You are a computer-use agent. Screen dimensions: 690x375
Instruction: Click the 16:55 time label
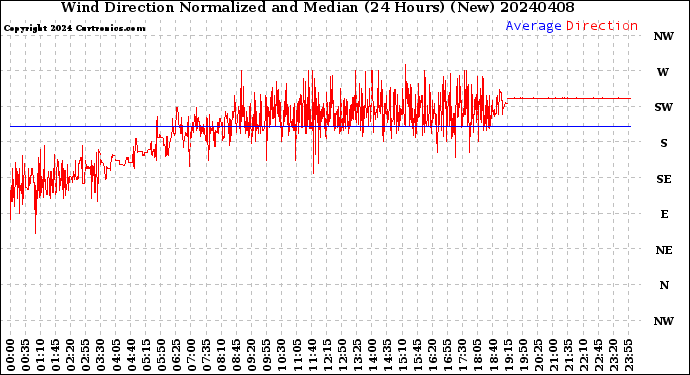(x=448, y=355)
